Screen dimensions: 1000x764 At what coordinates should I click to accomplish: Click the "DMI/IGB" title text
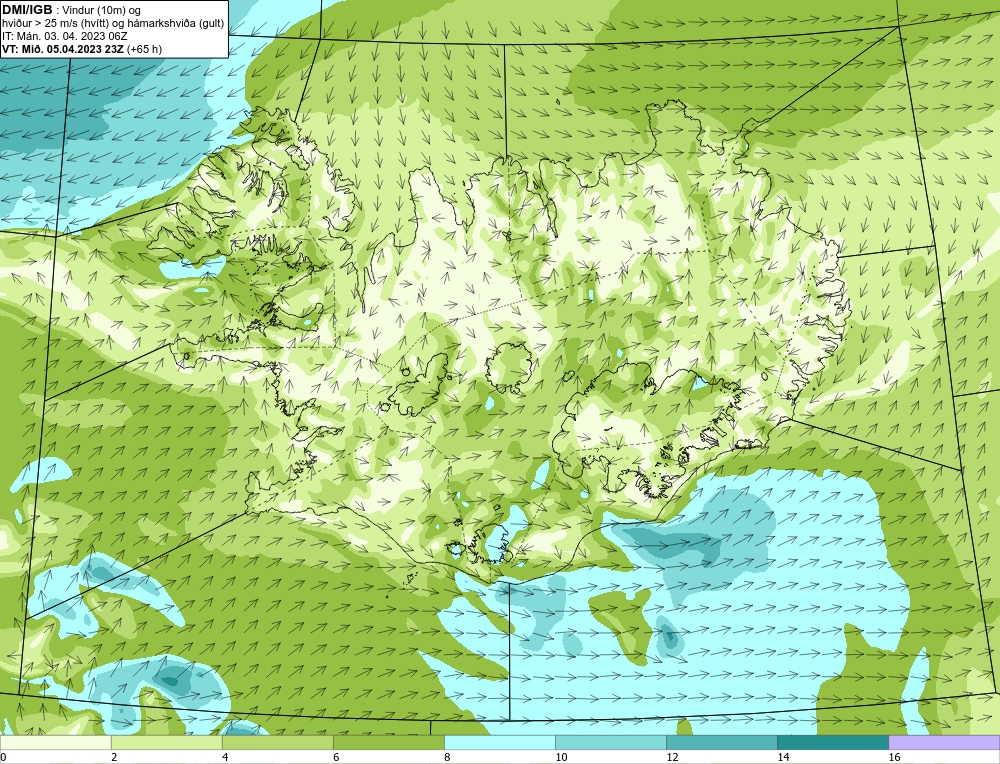[27, 9]
